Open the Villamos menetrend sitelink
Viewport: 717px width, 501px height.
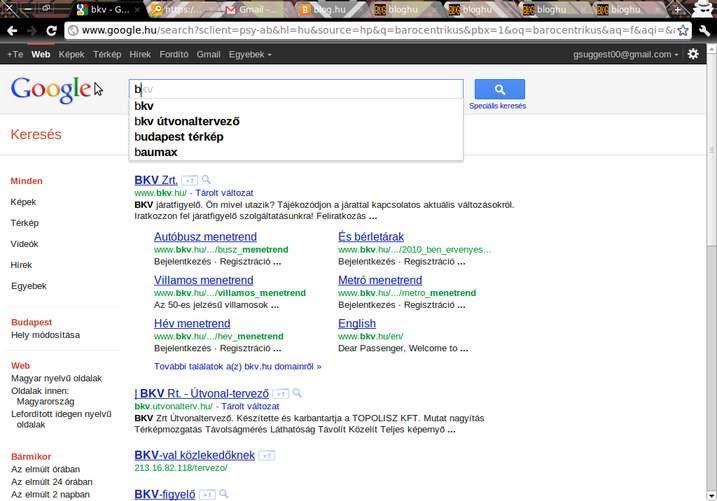pyautogui.click(x=203, y=280)
